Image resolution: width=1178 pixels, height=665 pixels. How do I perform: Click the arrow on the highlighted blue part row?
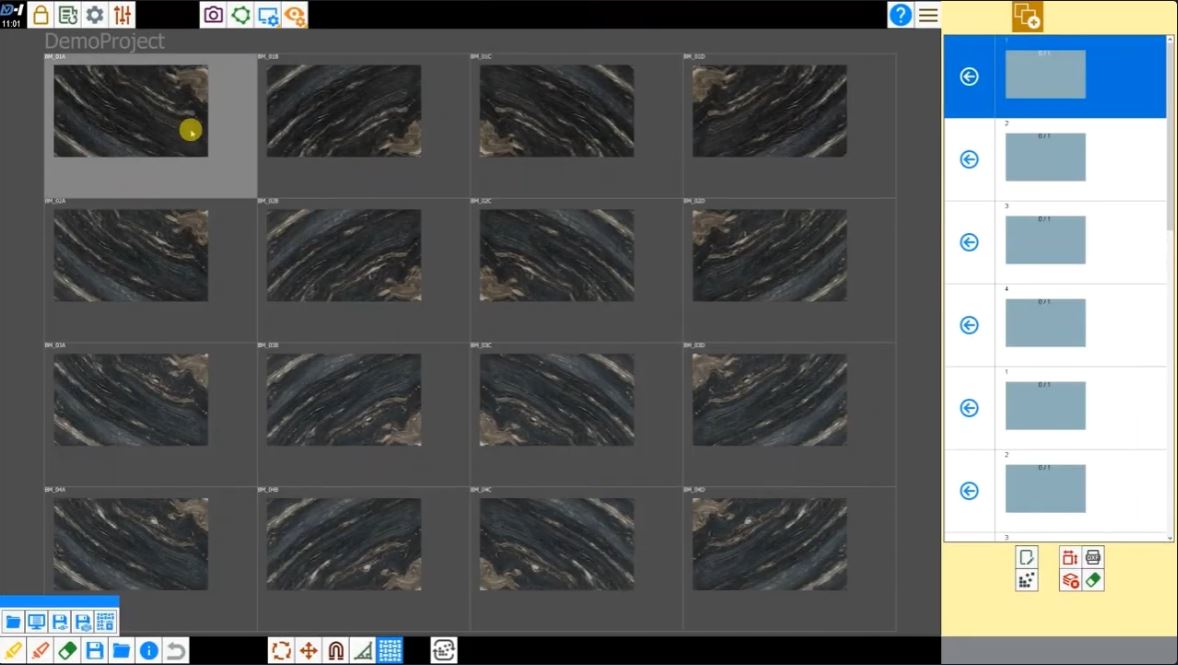click(x=969, y=76)
